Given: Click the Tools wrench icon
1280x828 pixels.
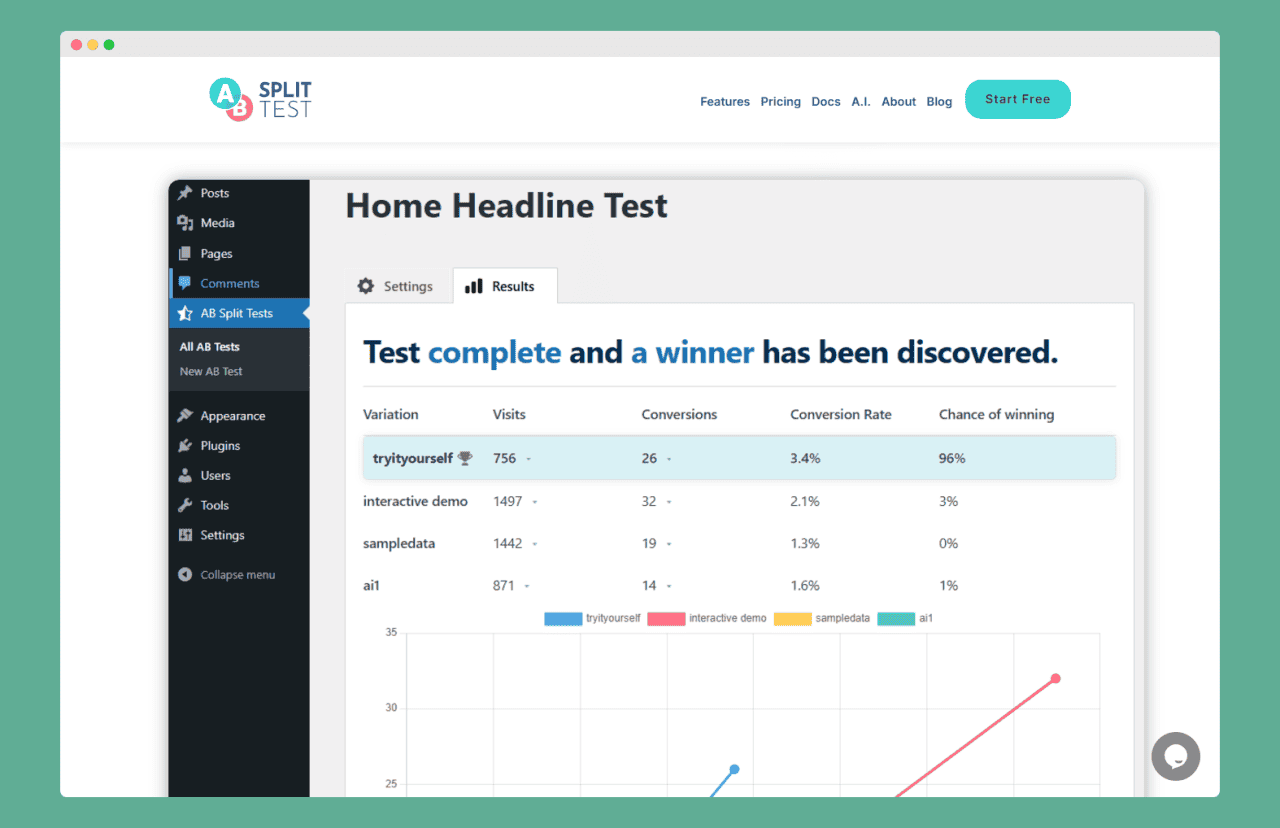Looking at the screenshot, I should tap(185, 506).
